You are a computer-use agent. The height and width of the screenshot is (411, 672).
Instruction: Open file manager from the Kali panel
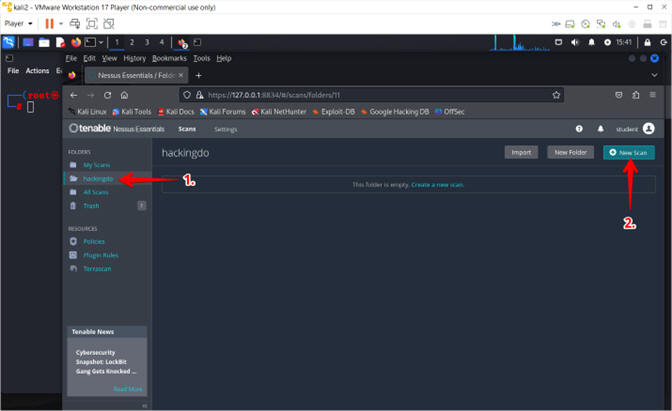pyautogui.click(x=44, y=42)
